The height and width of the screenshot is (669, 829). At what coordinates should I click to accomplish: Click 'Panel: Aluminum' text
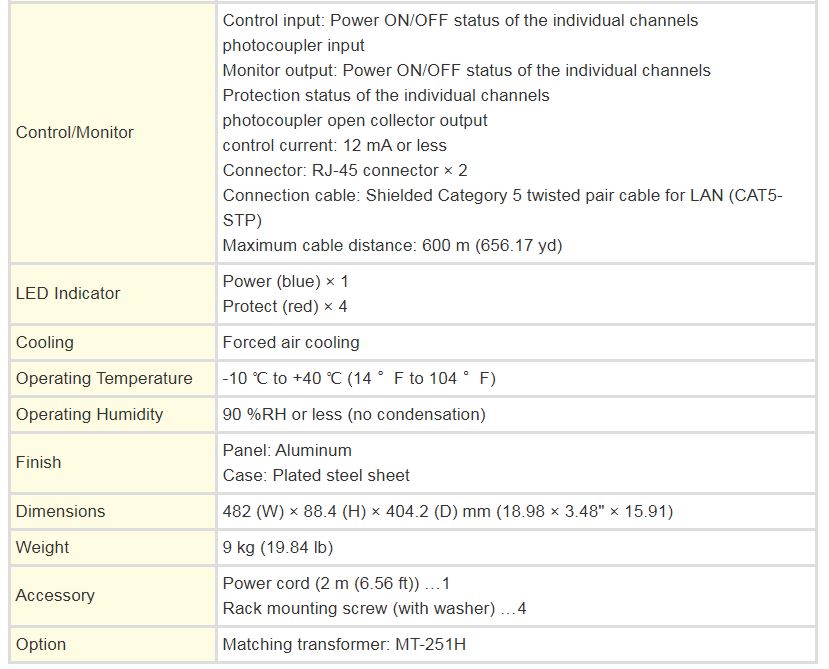point(287,450)
